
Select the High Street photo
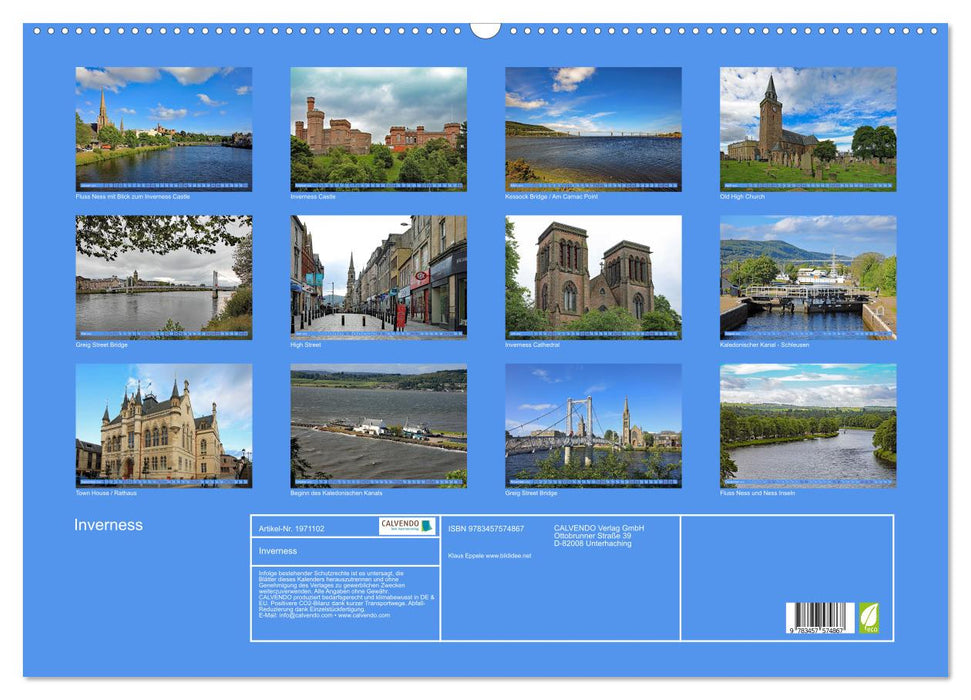pyautogui.click(x=378, y=278)
